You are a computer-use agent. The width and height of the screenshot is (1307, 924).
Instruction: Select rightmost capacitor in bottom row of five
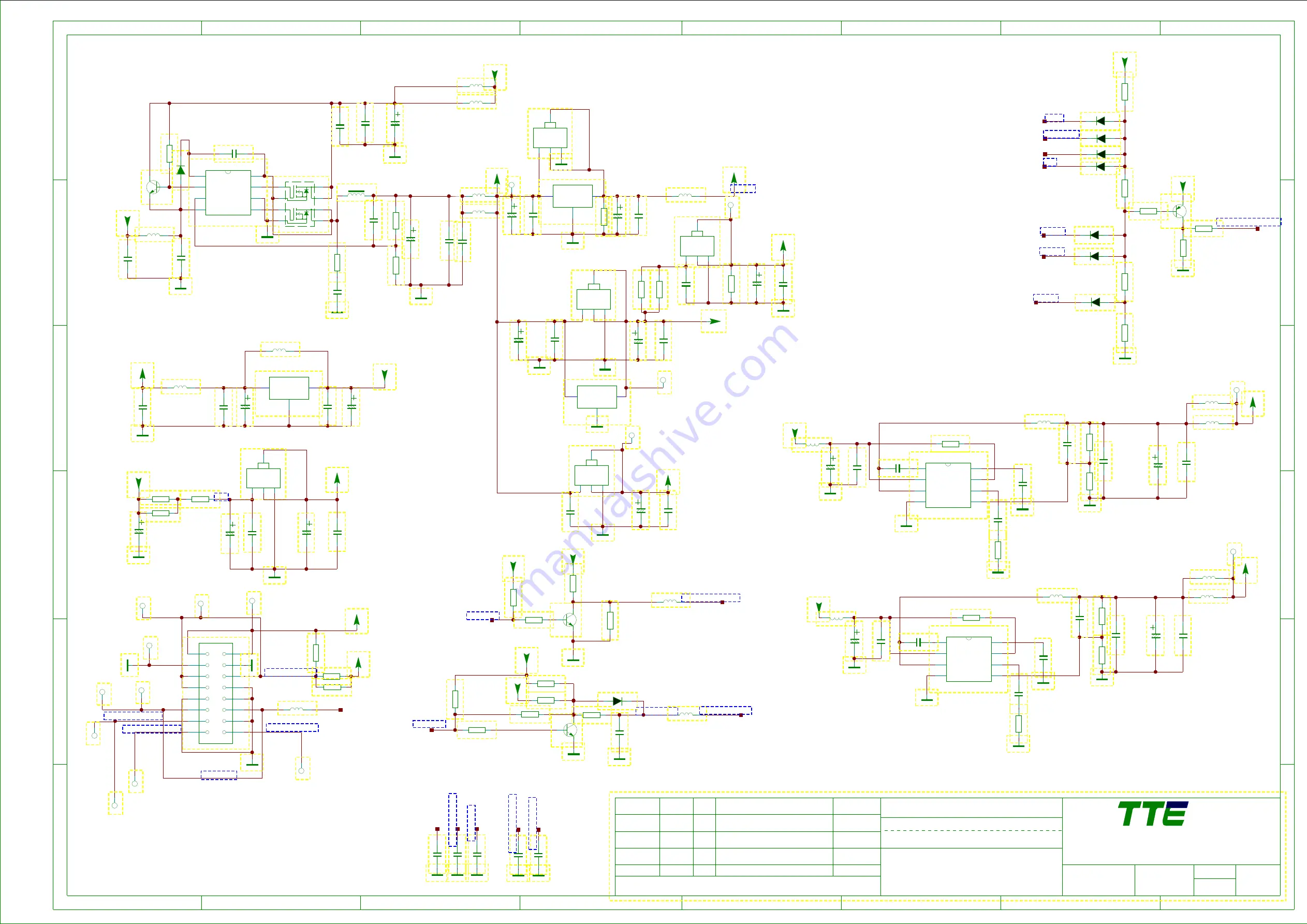point(538,855)
